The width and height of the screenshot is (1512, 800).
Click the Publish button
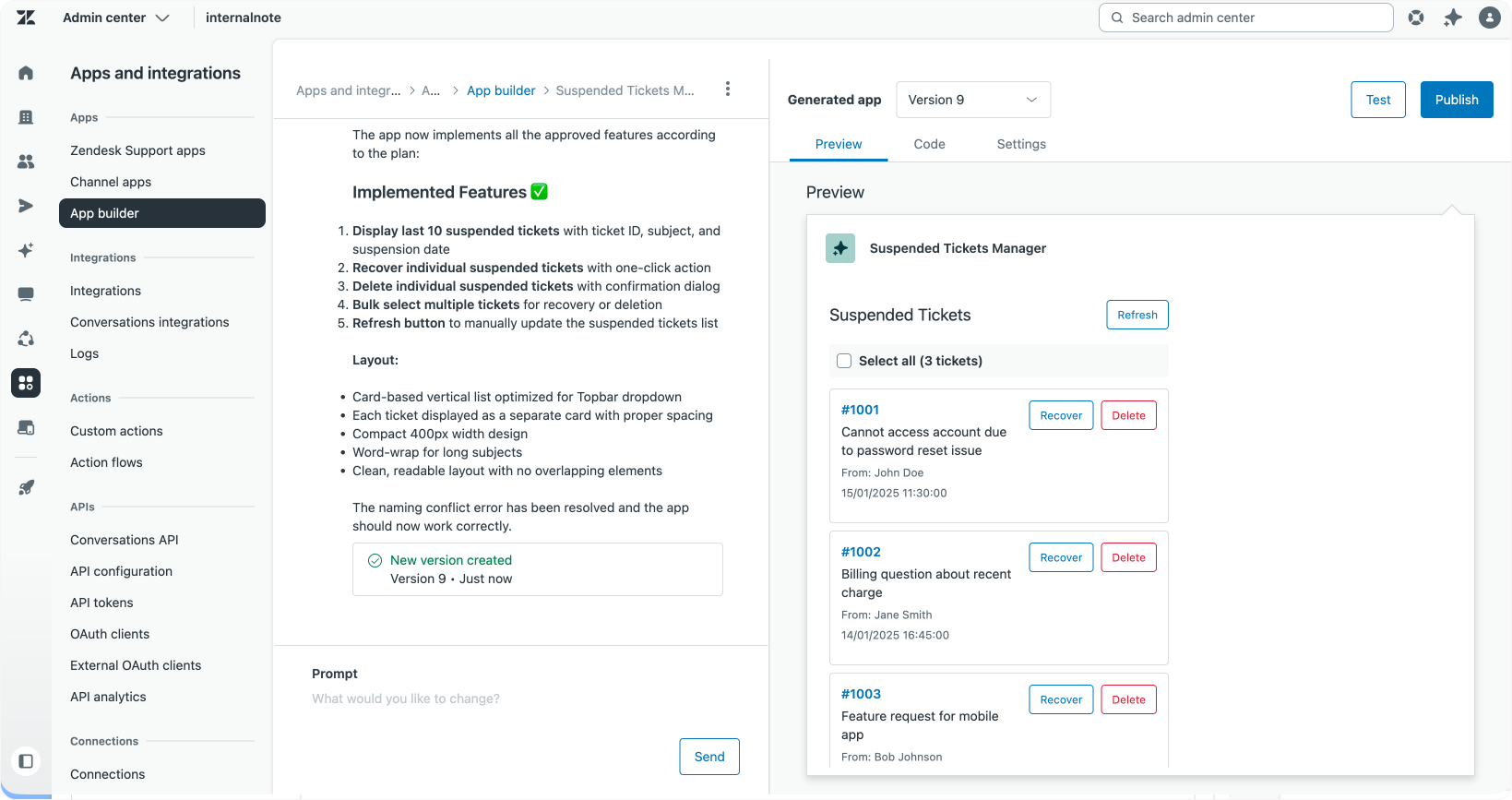(x=1456, y=100)
